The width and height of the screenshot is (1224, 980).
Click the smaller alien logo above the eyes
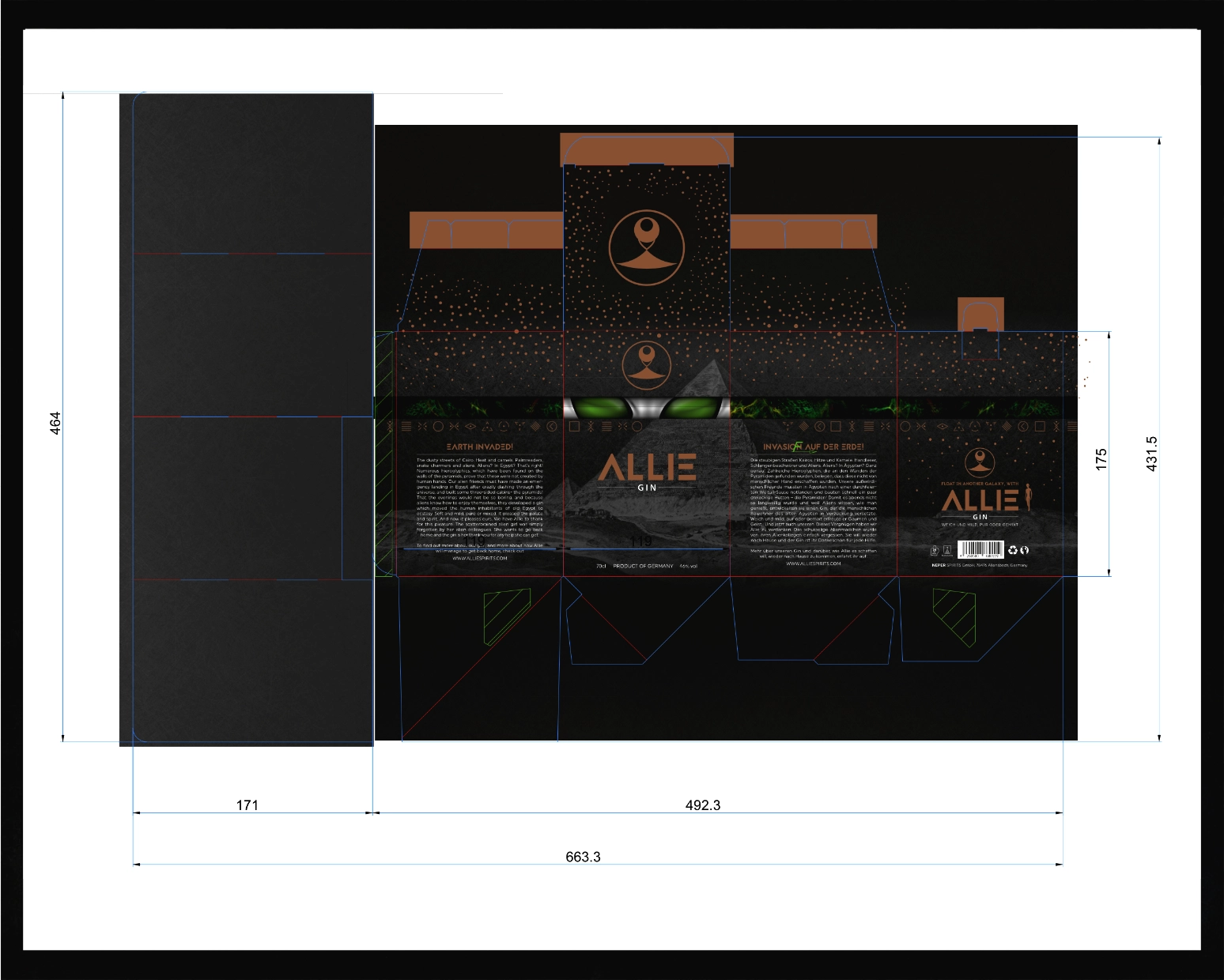click(647, 365)
